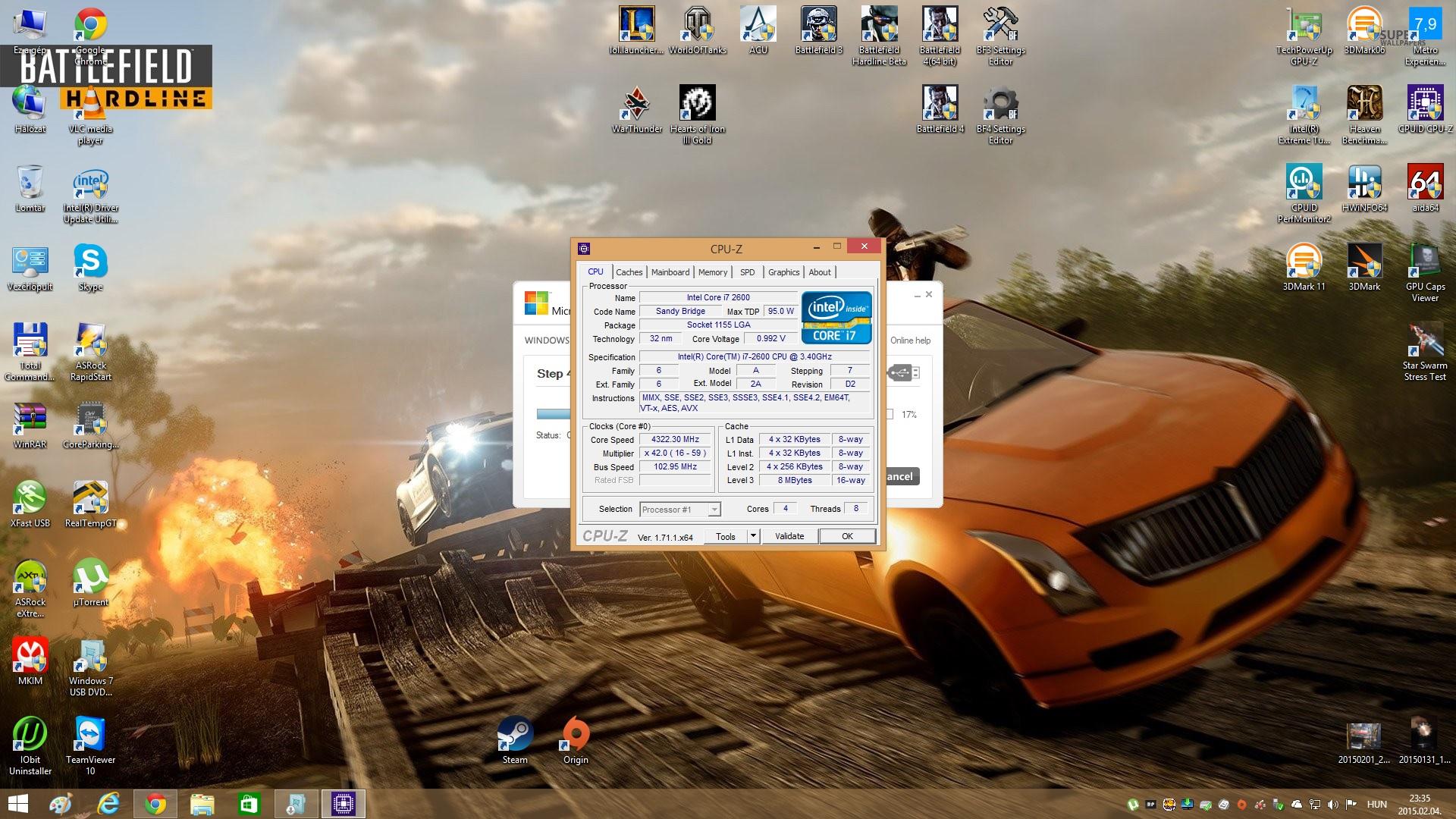
Task: Open the CPUID CPU-Z desktop icon
Action: tap(1426, 110)
